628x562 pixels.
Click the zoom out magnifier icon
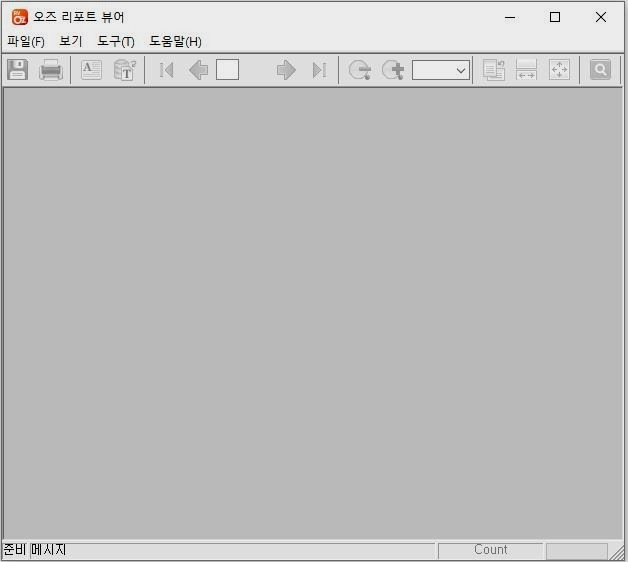click(359, 70)
